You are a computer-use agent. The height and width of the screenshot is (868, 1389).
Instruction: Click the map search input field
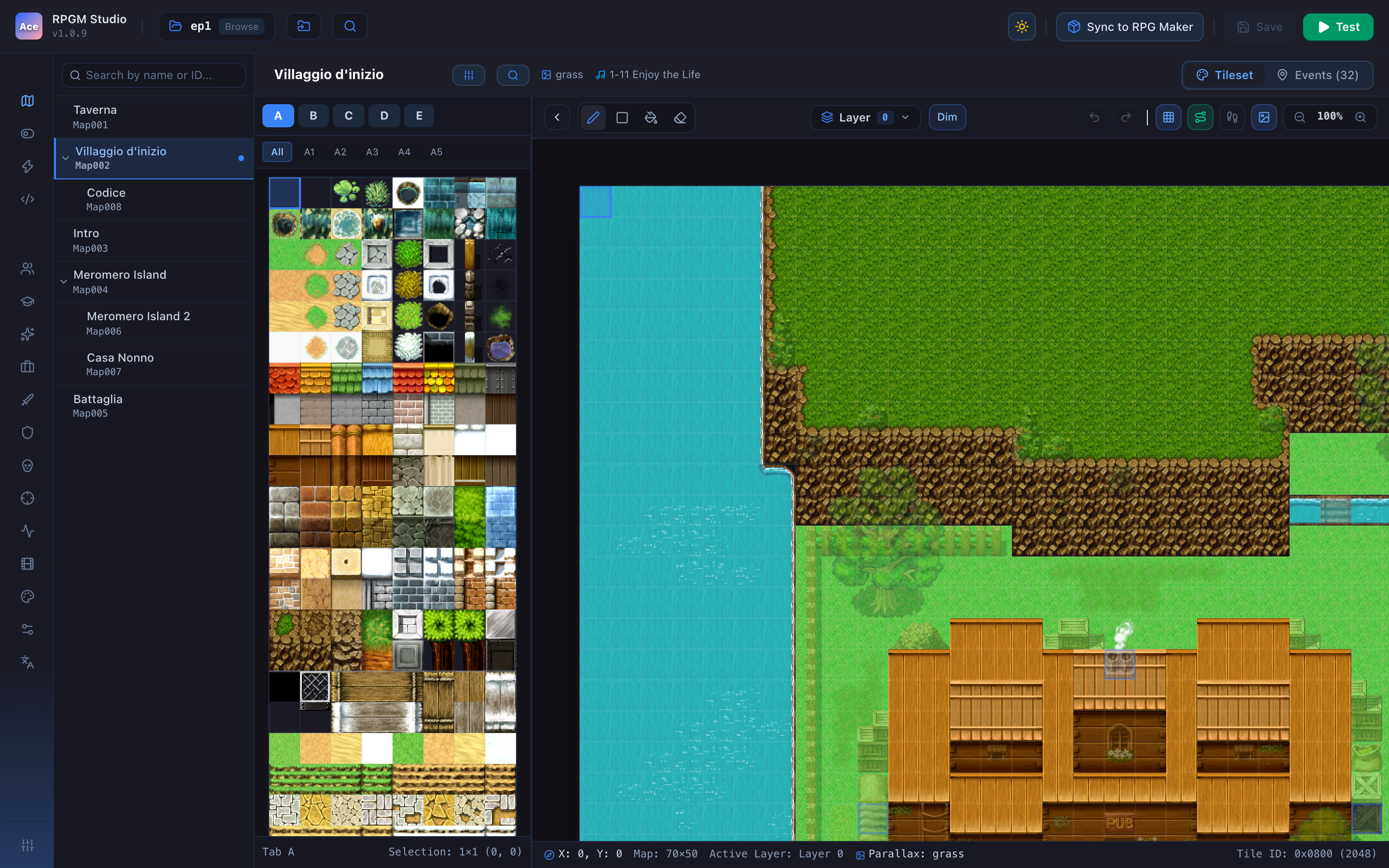pyautogui.click(x=154, y=75)
